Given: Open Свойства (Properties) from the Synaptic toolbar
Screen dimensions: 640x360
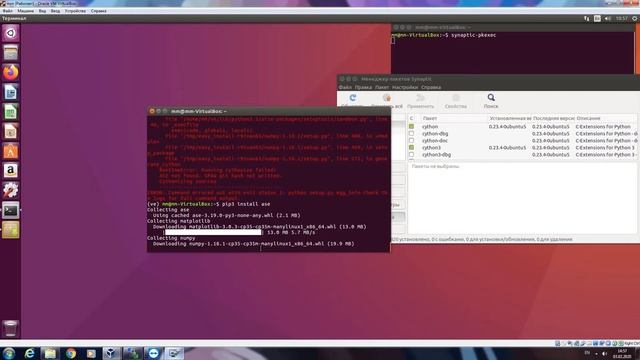Looking at the screenshot, I should [x=456, y=101].
